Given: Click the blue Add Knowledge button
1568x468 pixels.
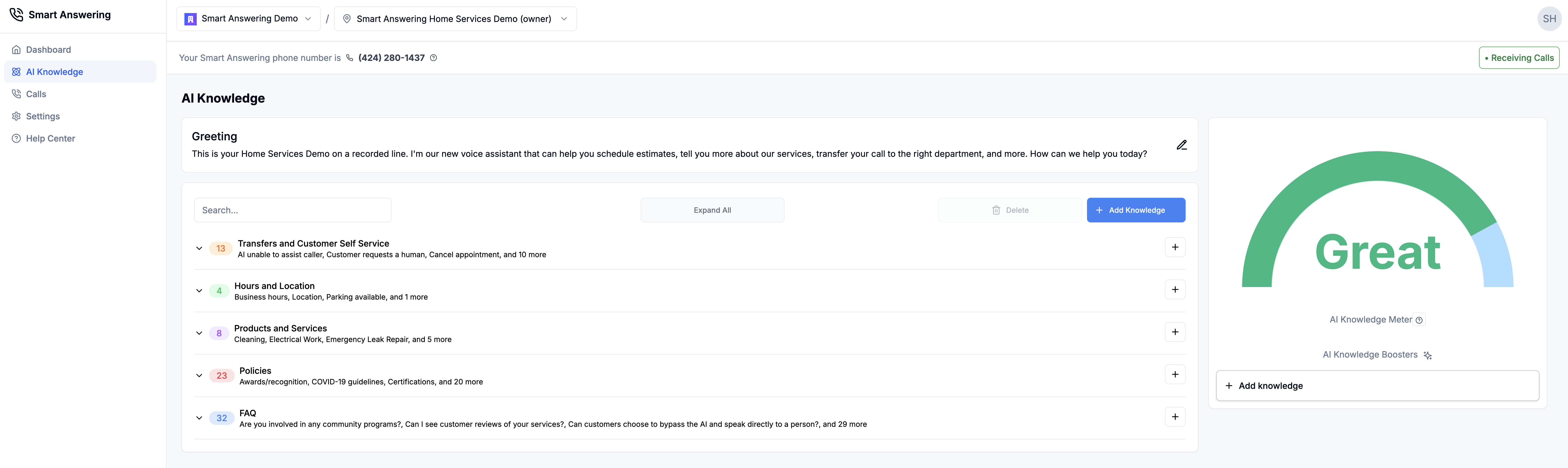Looking at the screenshot, I should tap(1136, 210).
